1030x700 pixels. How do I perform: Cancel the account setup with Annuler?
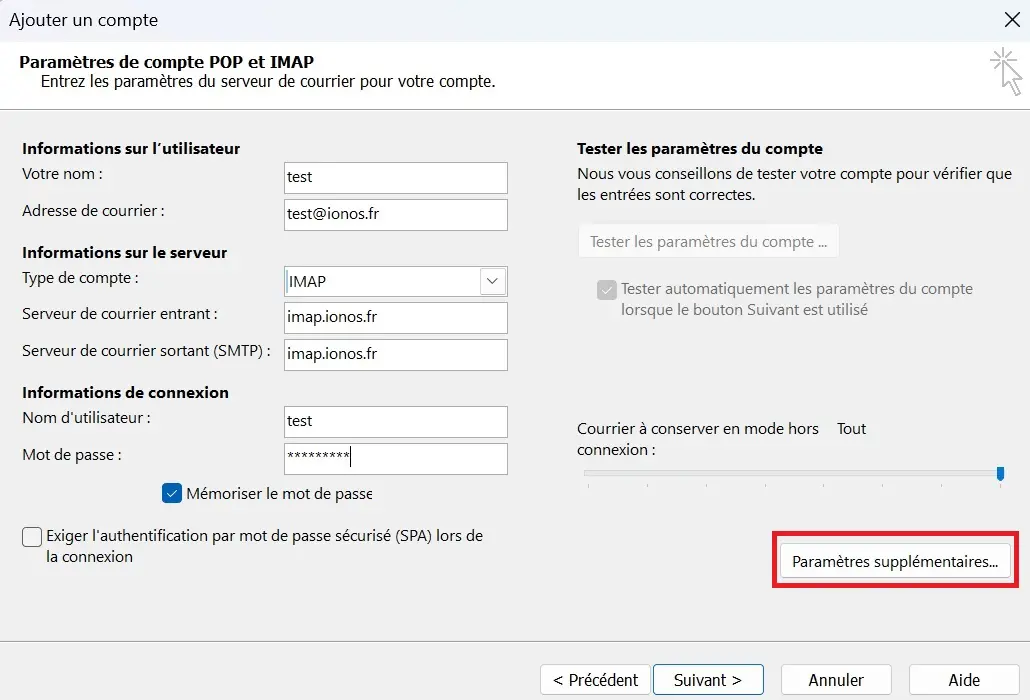pos(836,679)
